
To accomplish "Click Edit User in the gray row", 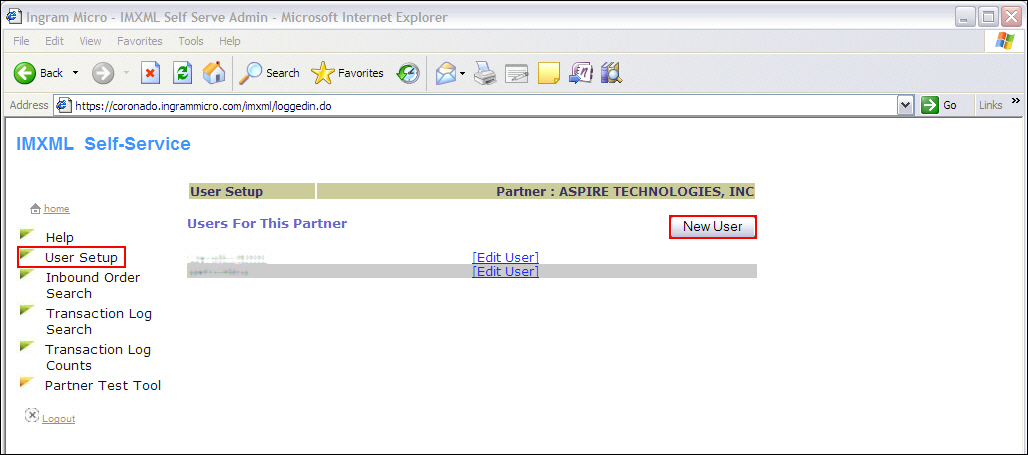I will [505, 271].
